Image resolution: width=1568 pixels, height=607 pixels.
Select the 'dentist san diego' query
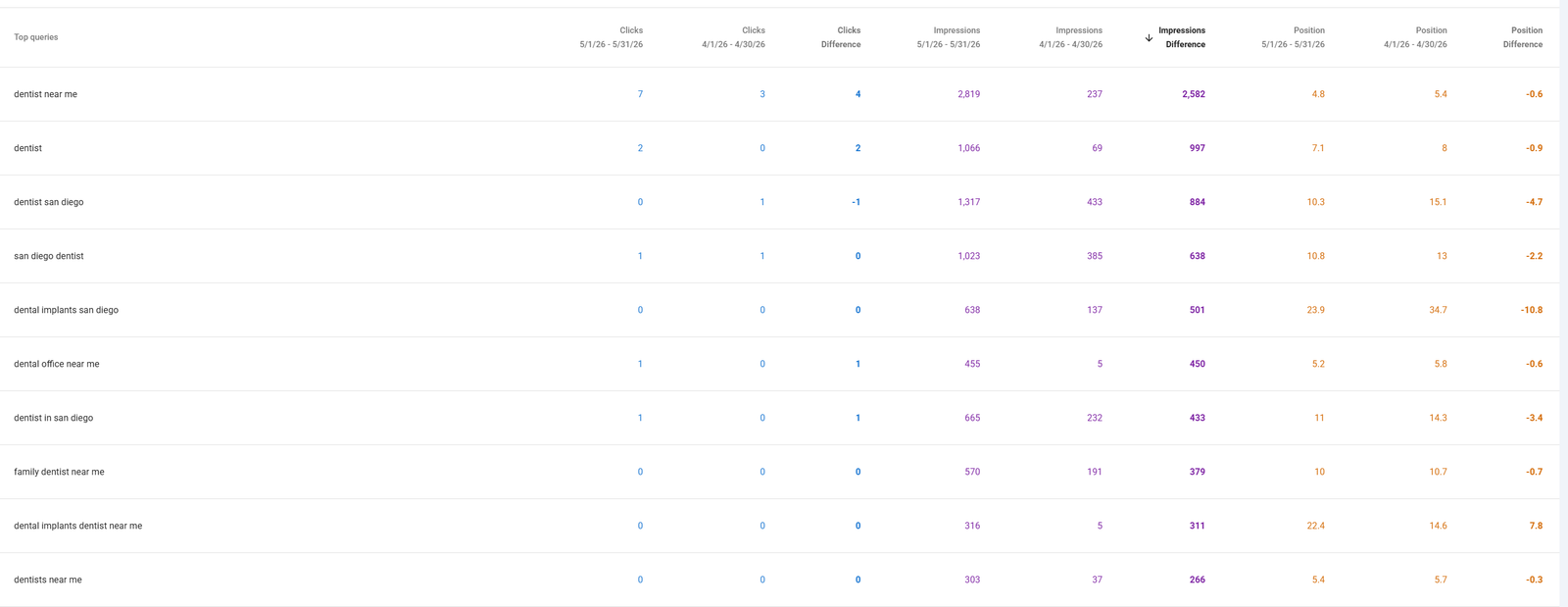[x=49, y=202]
